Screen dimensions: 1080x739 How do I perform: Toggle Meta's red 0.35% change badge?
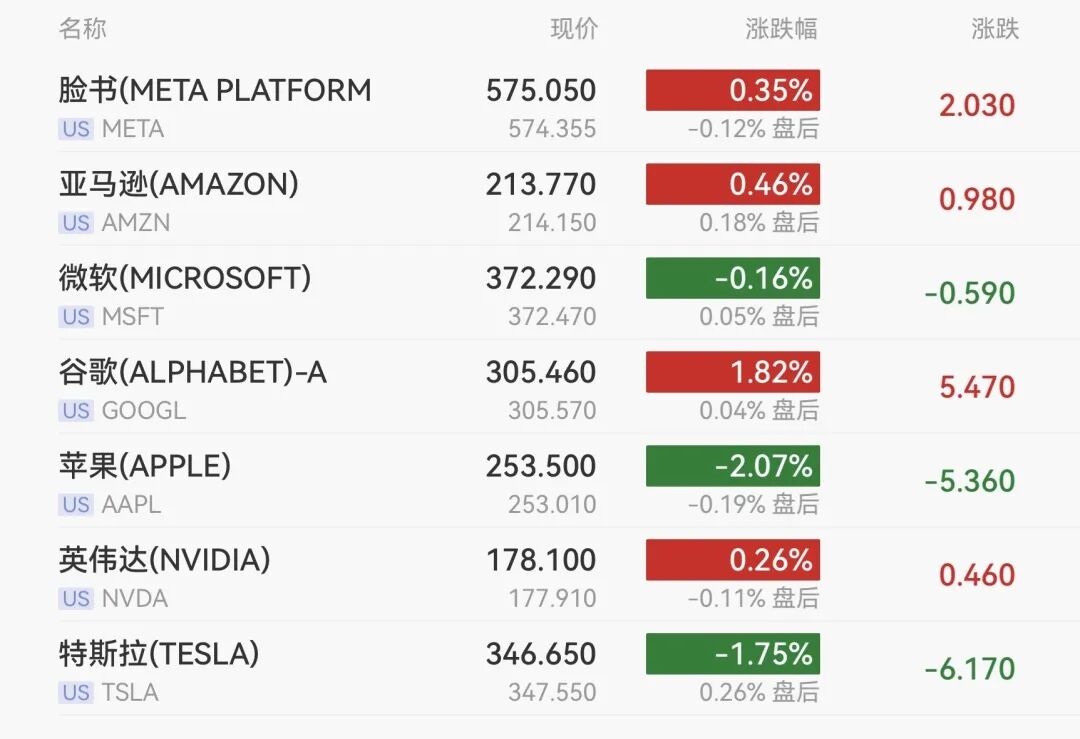[733, 90]
